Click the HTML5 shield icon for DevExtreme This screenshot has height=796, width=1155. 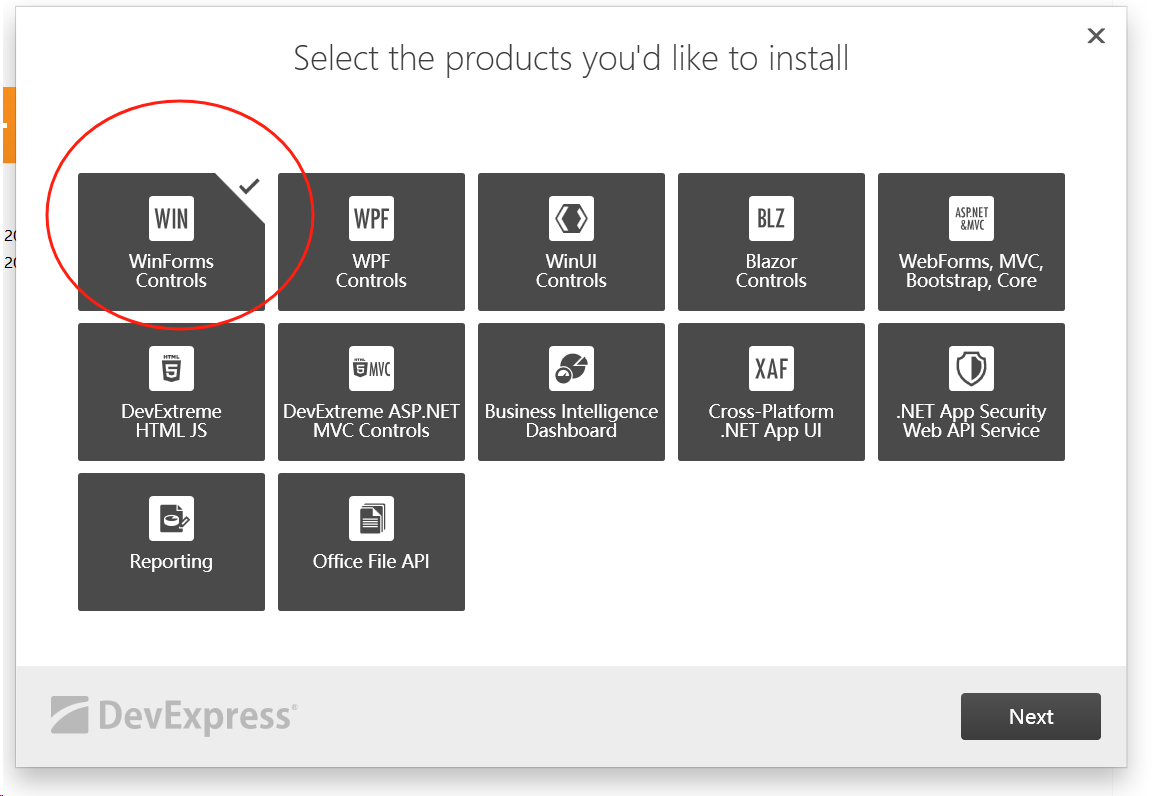171,368
